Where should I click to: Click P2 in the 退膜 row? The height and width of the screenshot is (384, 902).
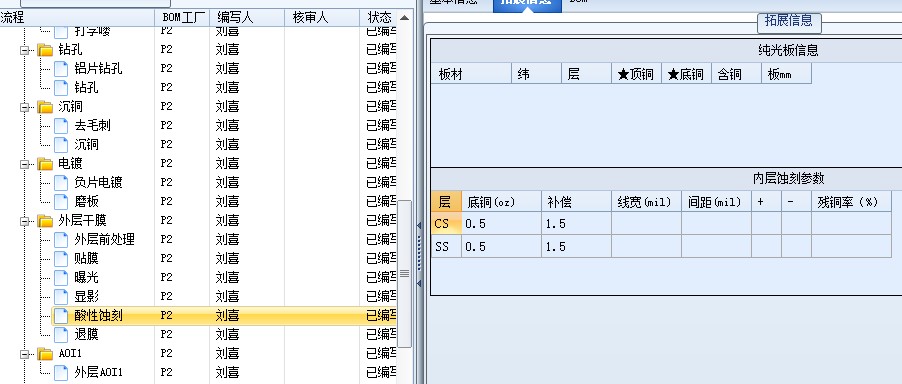coord(166,334)
